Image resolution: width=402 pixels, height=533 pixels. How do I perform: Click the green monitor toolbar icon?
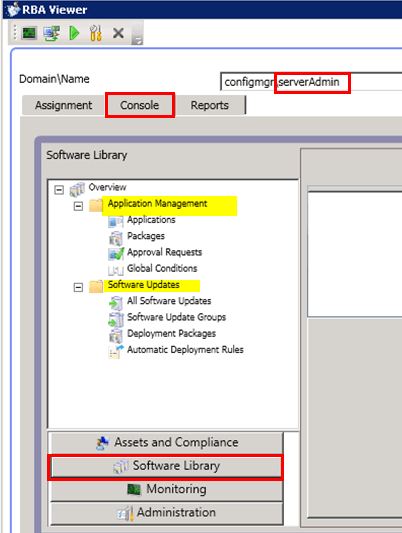pos(29,33)
